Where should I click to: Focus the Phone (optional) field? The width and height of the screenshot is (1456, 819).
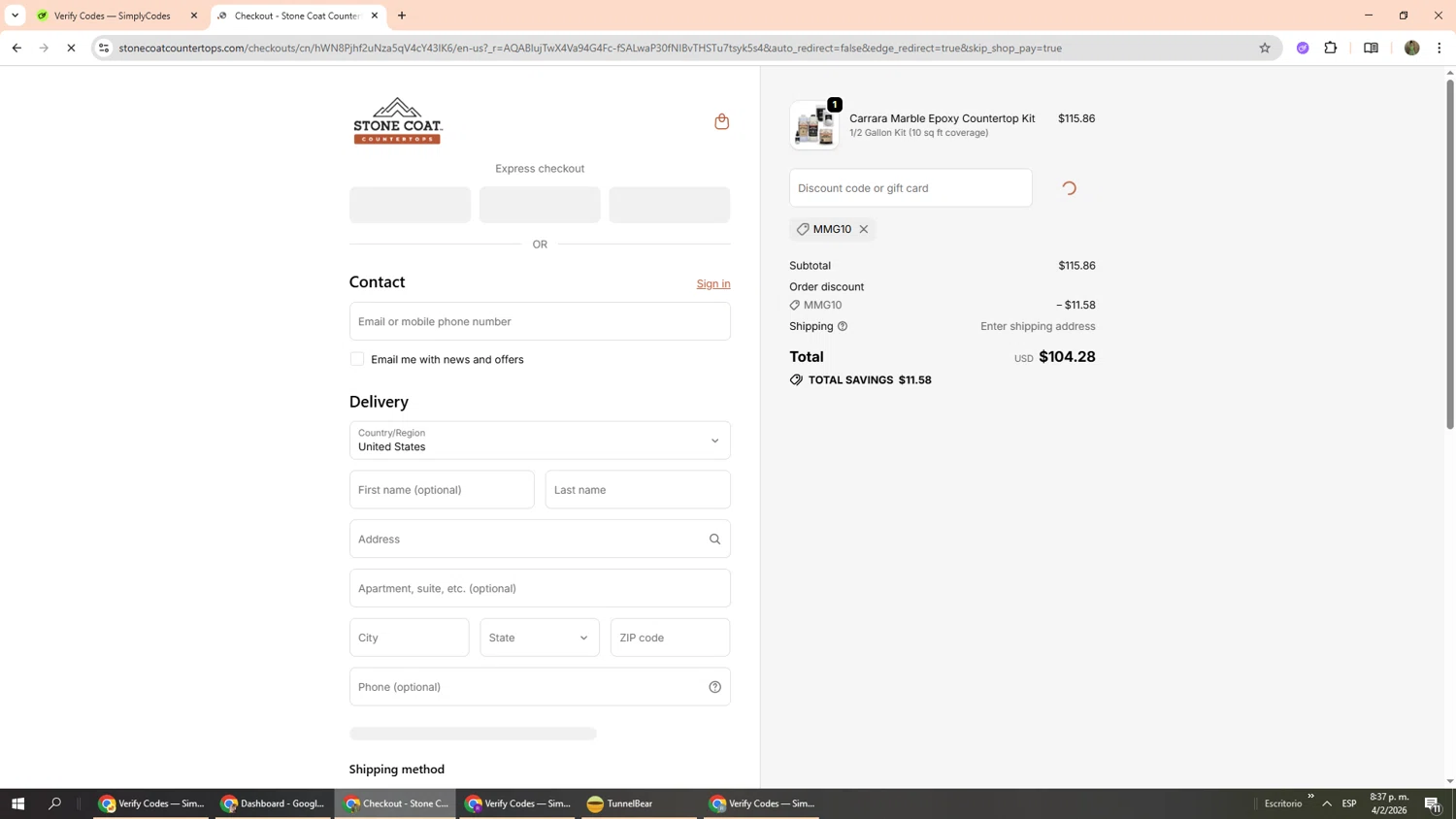tap(540, 687)
